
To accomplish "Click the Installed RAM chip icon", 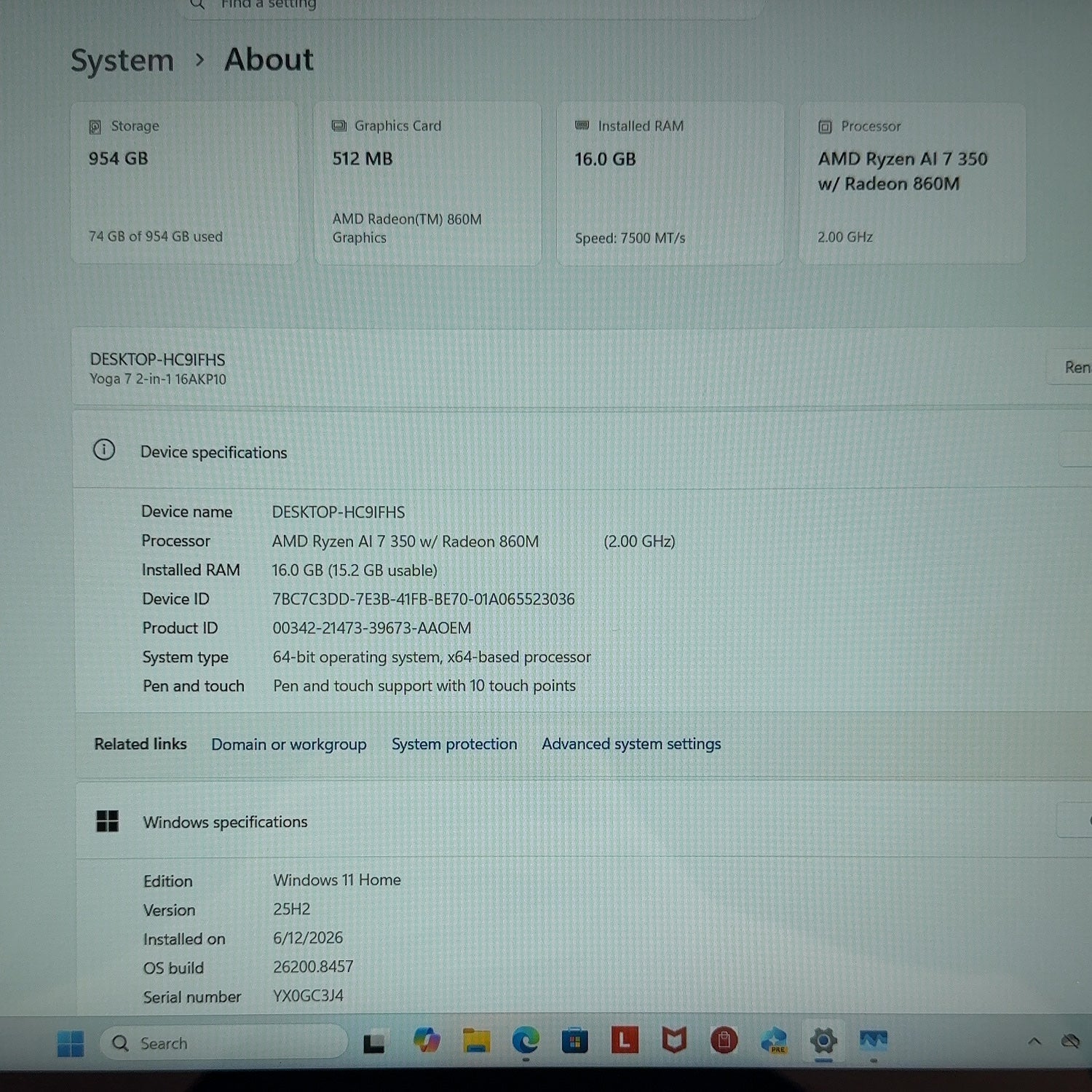I will (x=582, y=125).
